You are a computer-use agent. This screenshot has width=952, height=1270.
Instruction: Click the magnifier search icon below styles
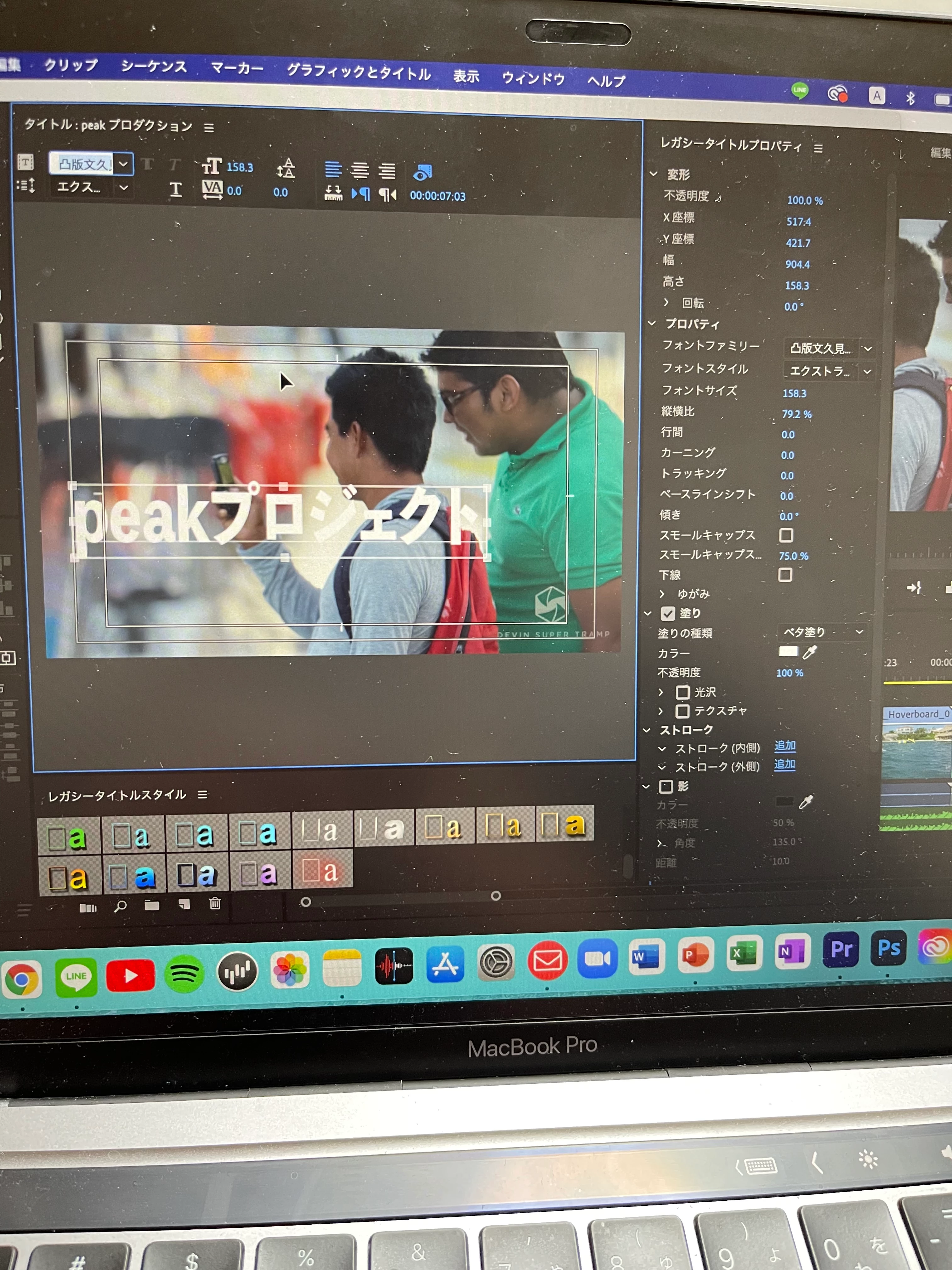pyautogui.click(x=121, y=906)
